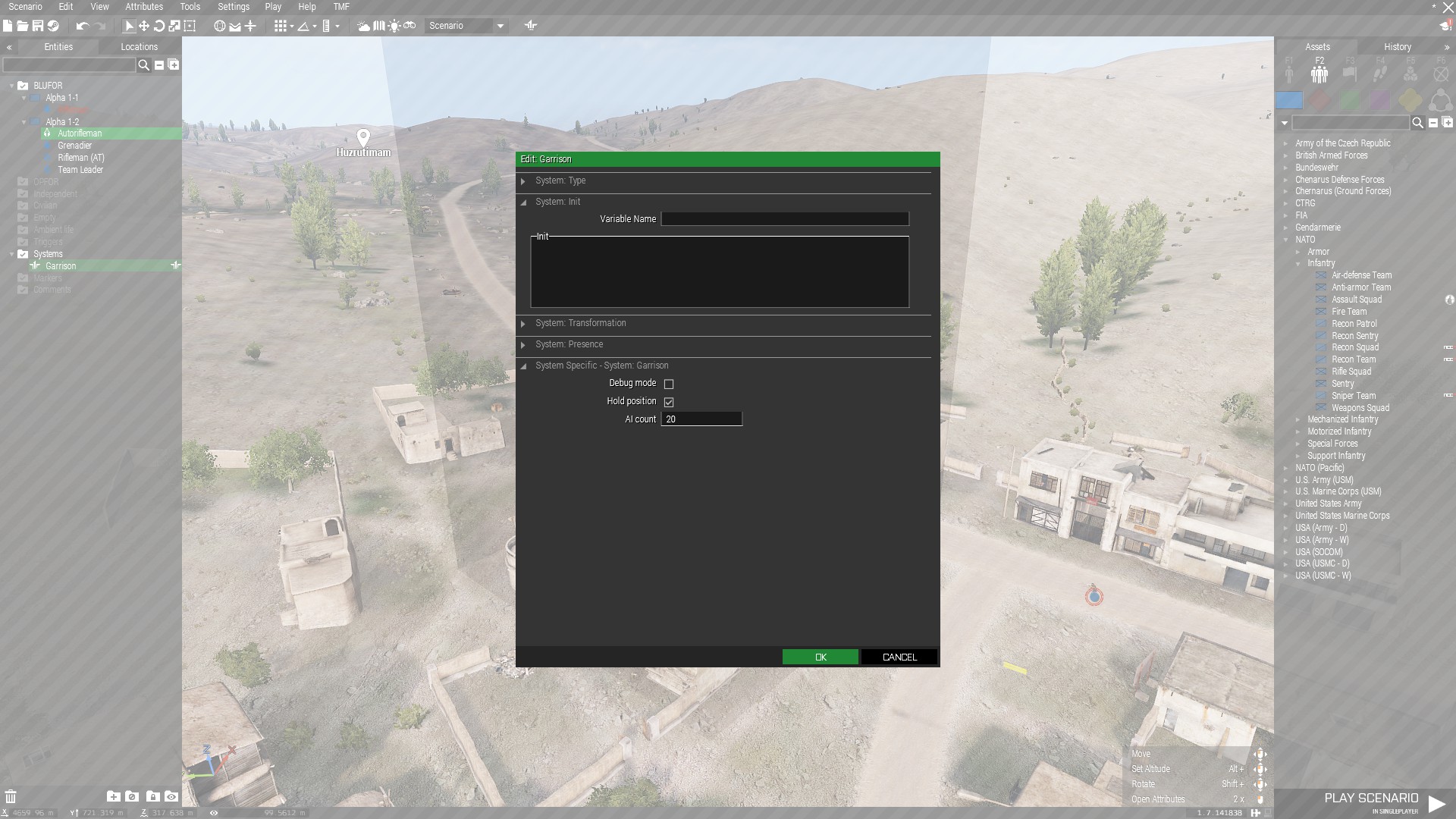1456x819 pixels.
Task: Expand the System: Type section
Action: [x=561, y=180]
